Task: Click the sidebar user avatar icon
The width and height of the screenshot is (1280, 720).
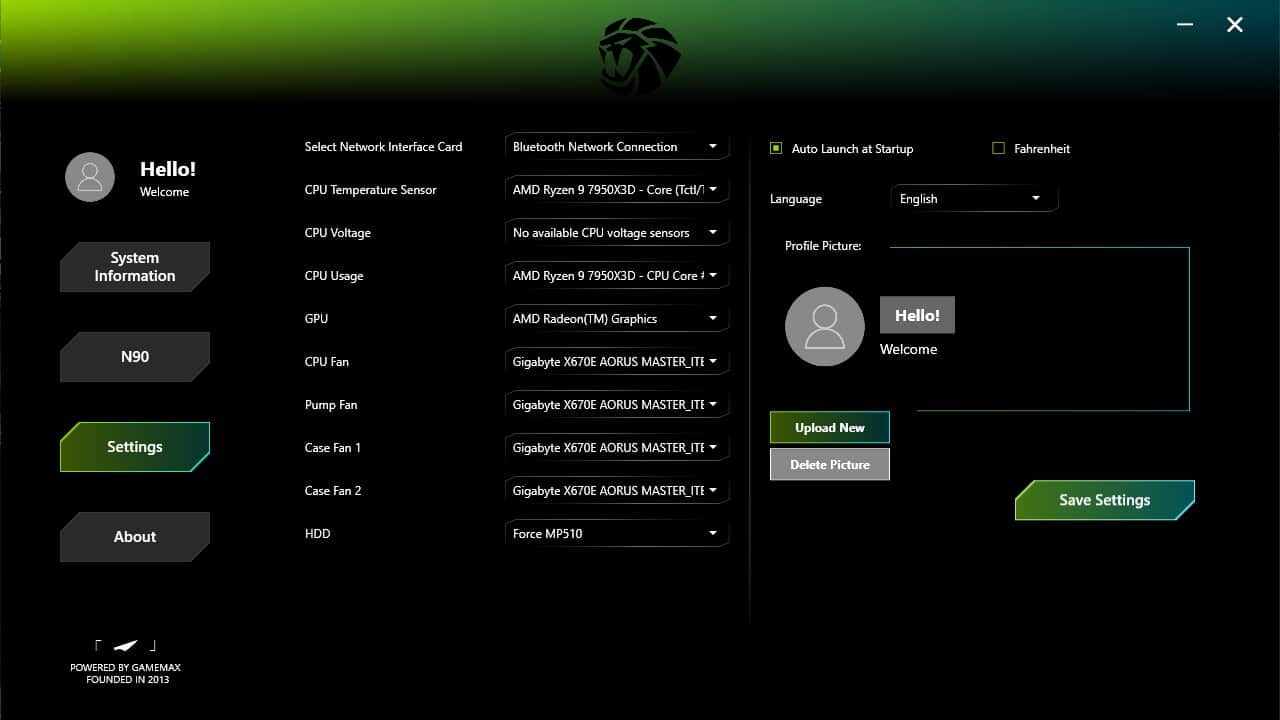Action: (x=90, y=177)
